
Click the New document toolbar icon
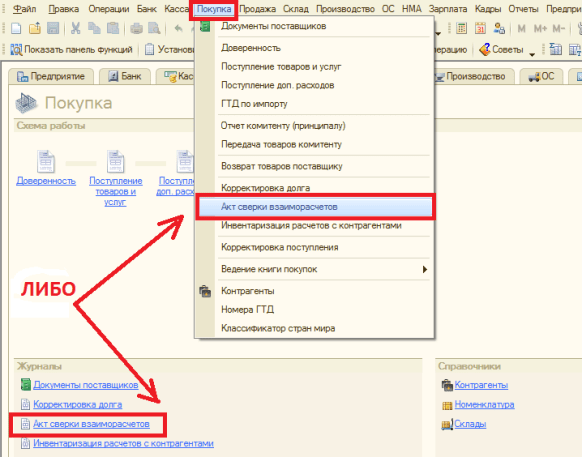pyautogui.click(x=16, y=28)
